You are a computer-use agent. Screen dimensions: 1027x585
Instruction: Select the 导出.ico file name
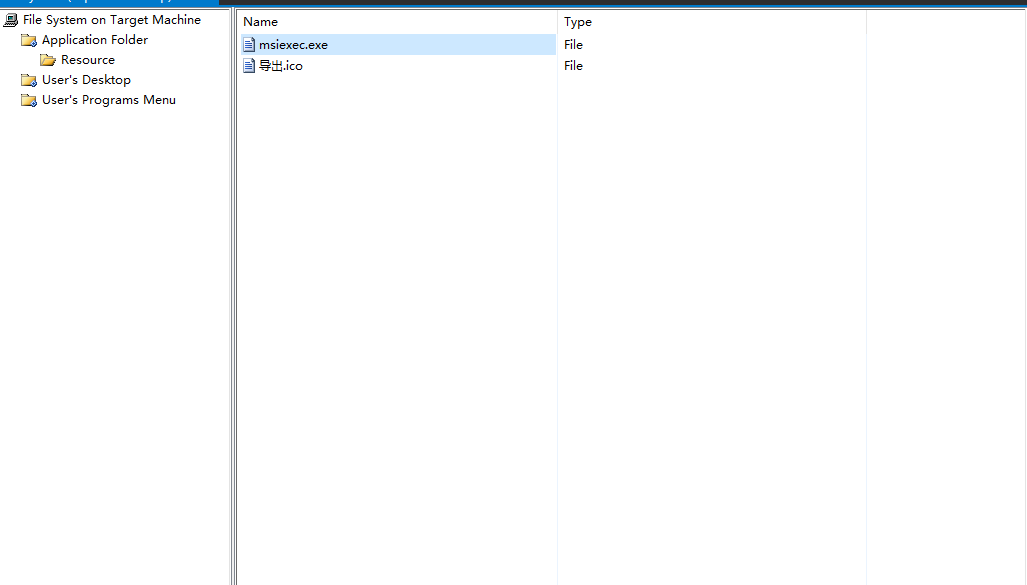tap(281, 66)
